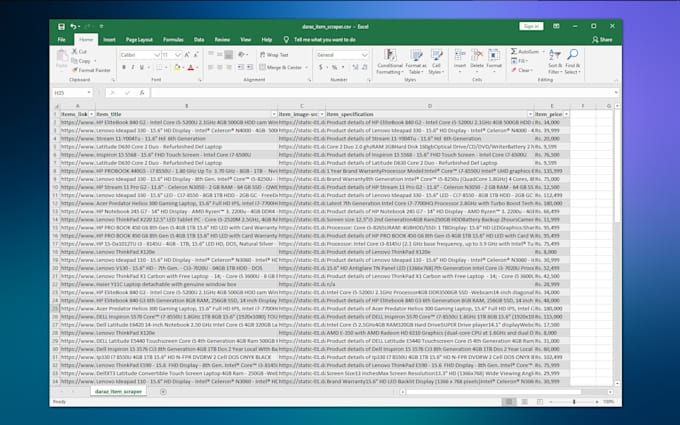Click the vertical scrollbar thumb

[617, 165]
